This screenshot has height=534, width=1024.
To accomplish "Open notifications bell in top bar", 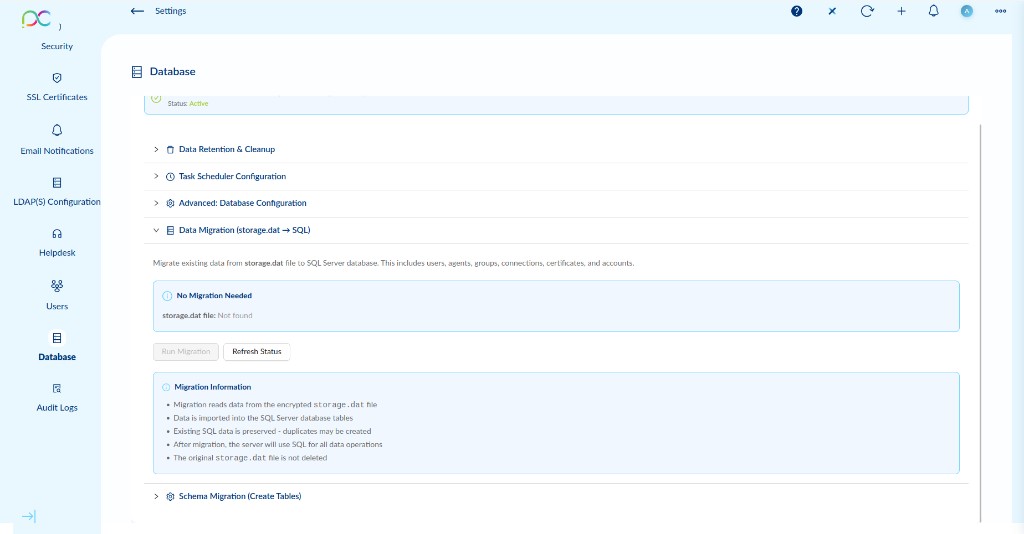I will (x=933, y=11).
